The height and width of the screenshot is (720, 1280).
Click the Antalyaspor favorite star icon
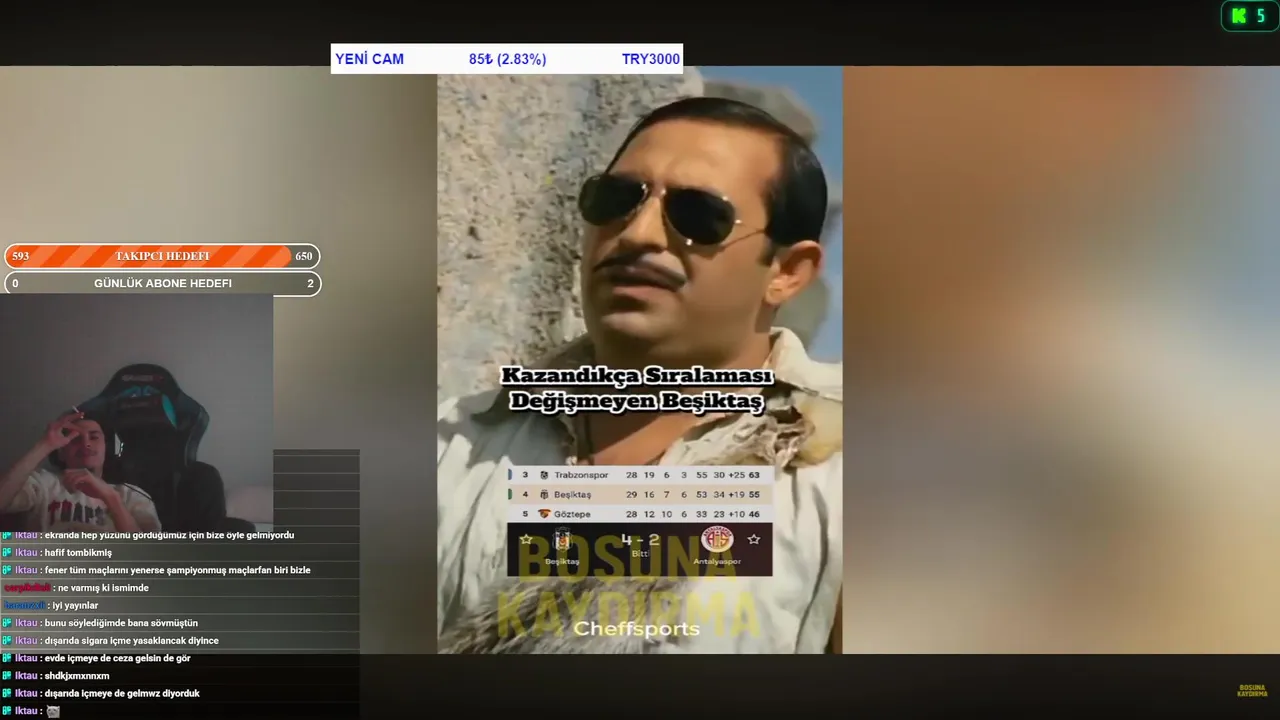point(753,539)
